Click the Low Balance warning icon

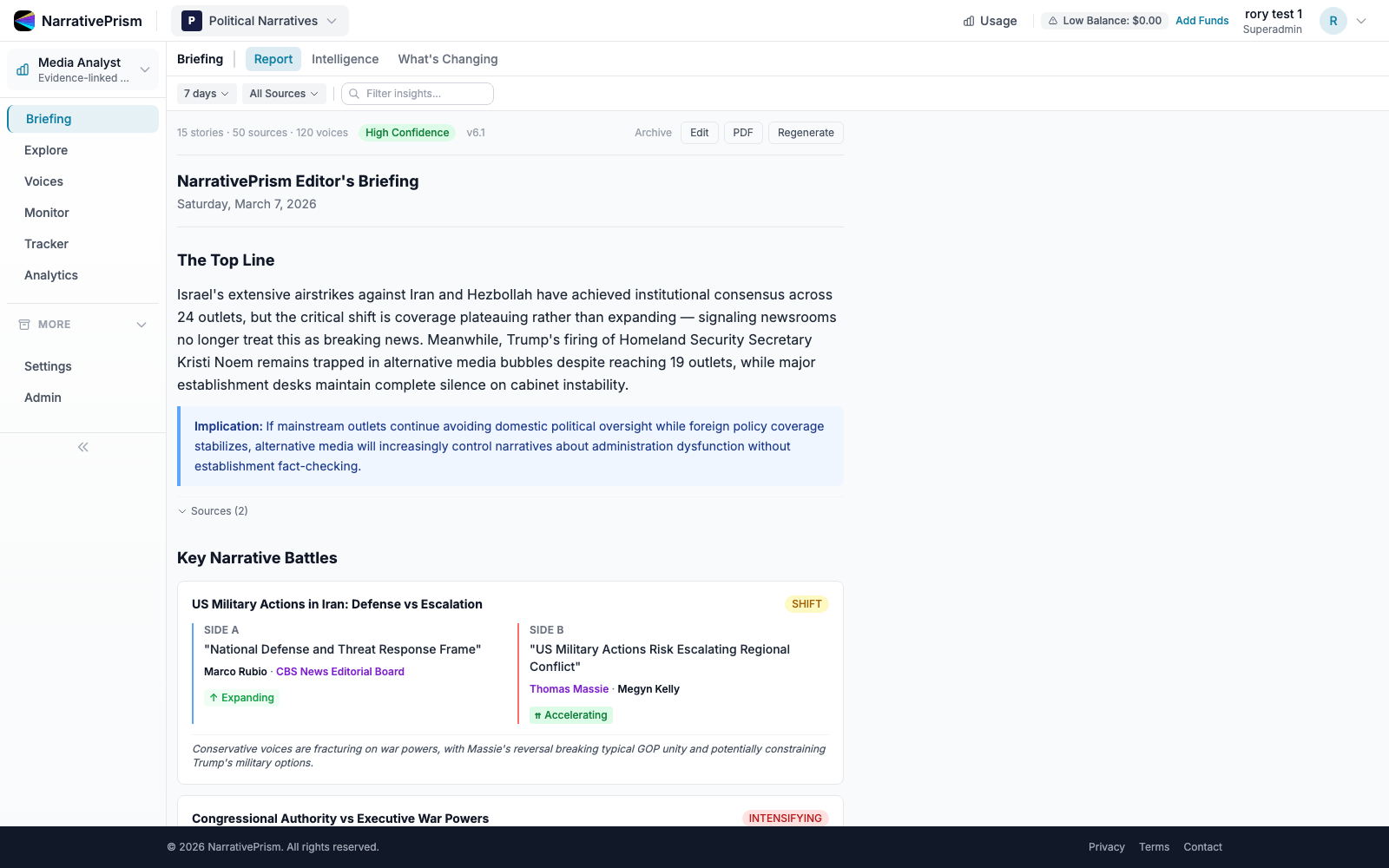click(1053, 20)
